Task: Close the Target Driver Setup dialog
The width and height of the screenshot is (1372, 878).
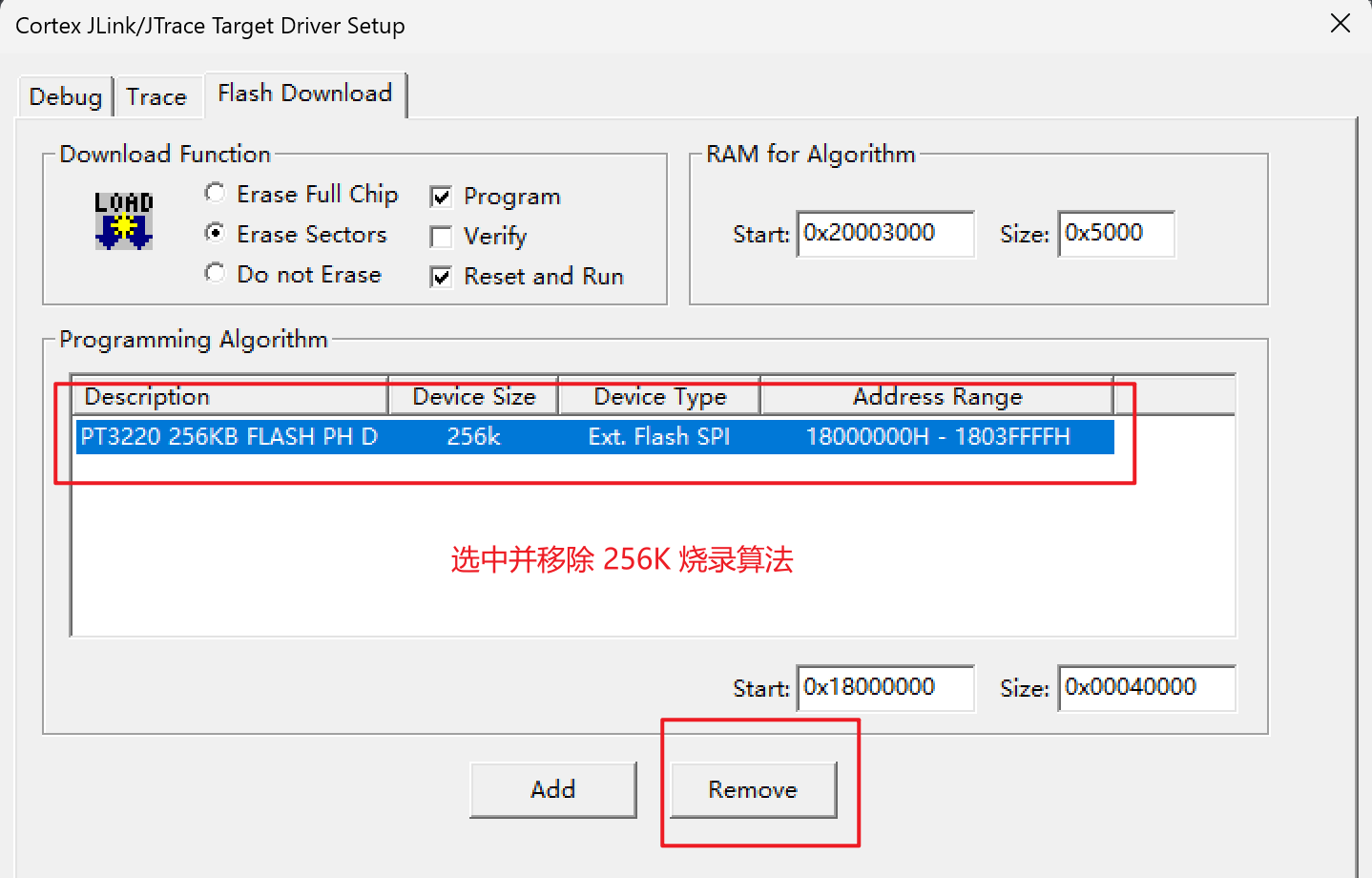Action: (1340, 24)
